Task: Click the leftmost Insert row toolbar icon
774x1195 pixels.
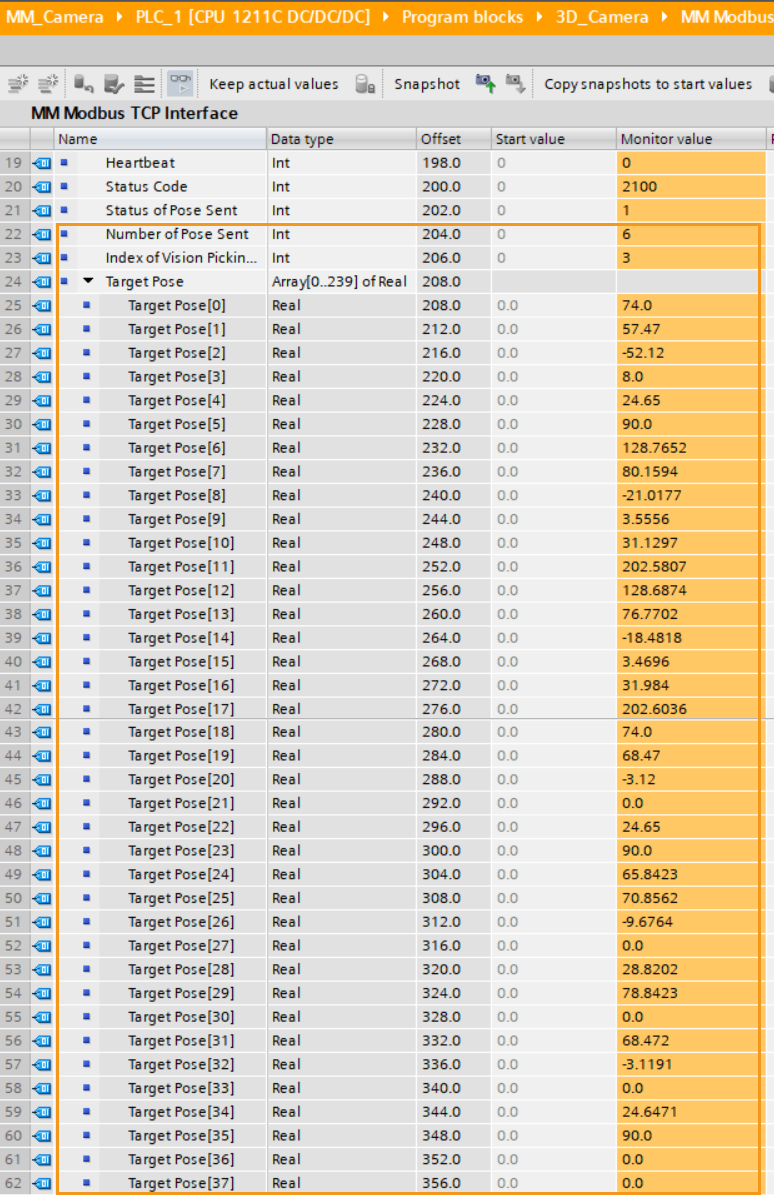Action: pyautogui.click(x=18, y=85)
